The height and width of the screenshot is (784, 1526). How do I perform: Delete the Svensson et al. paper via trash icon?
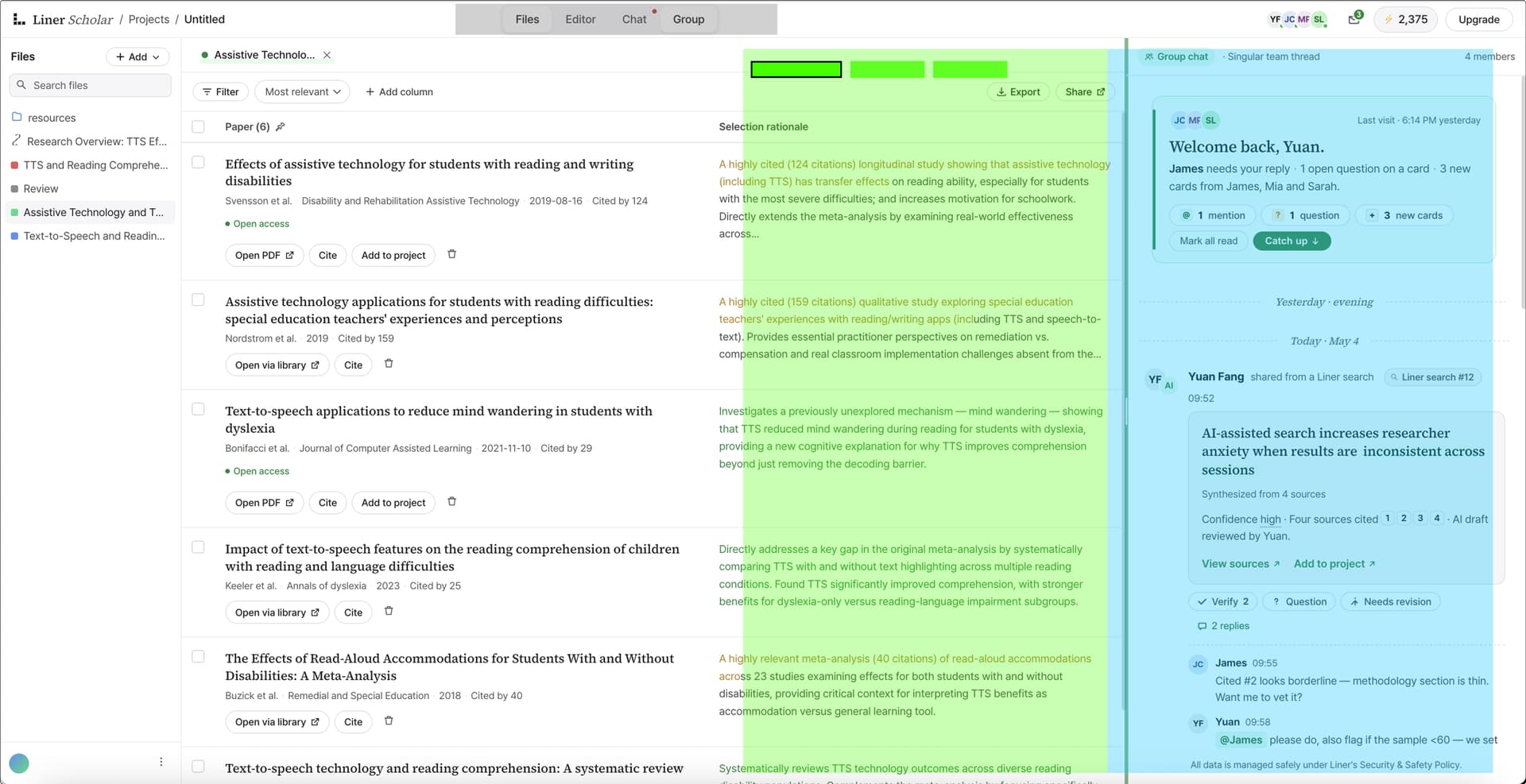click(x=451, y=254)
